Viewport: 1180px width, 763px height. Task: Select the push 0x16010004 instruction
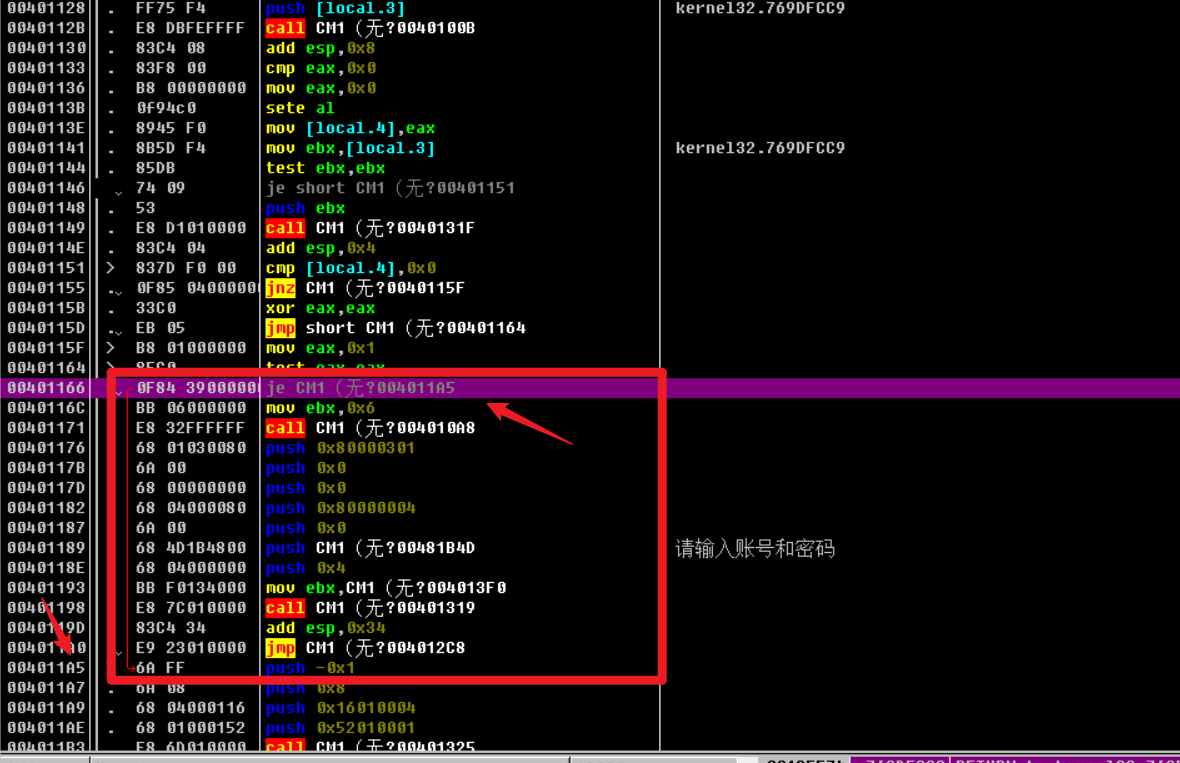click(x=340, y=708)
